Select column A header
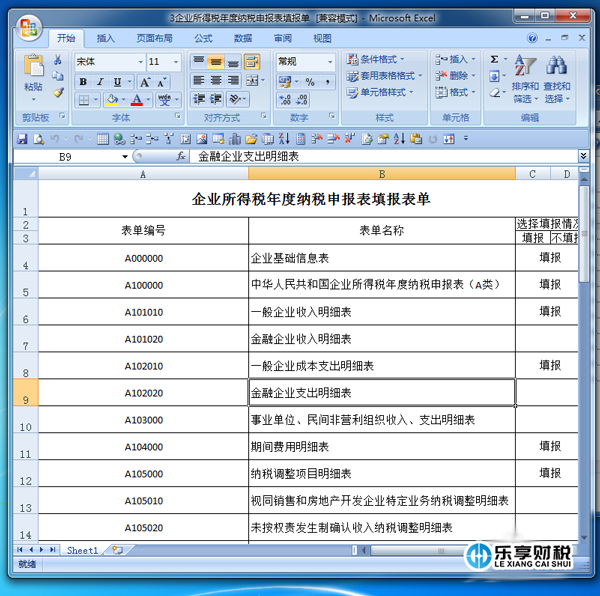Image resolution: width=600 pixels, height=596 pixels. pos(143,174)
